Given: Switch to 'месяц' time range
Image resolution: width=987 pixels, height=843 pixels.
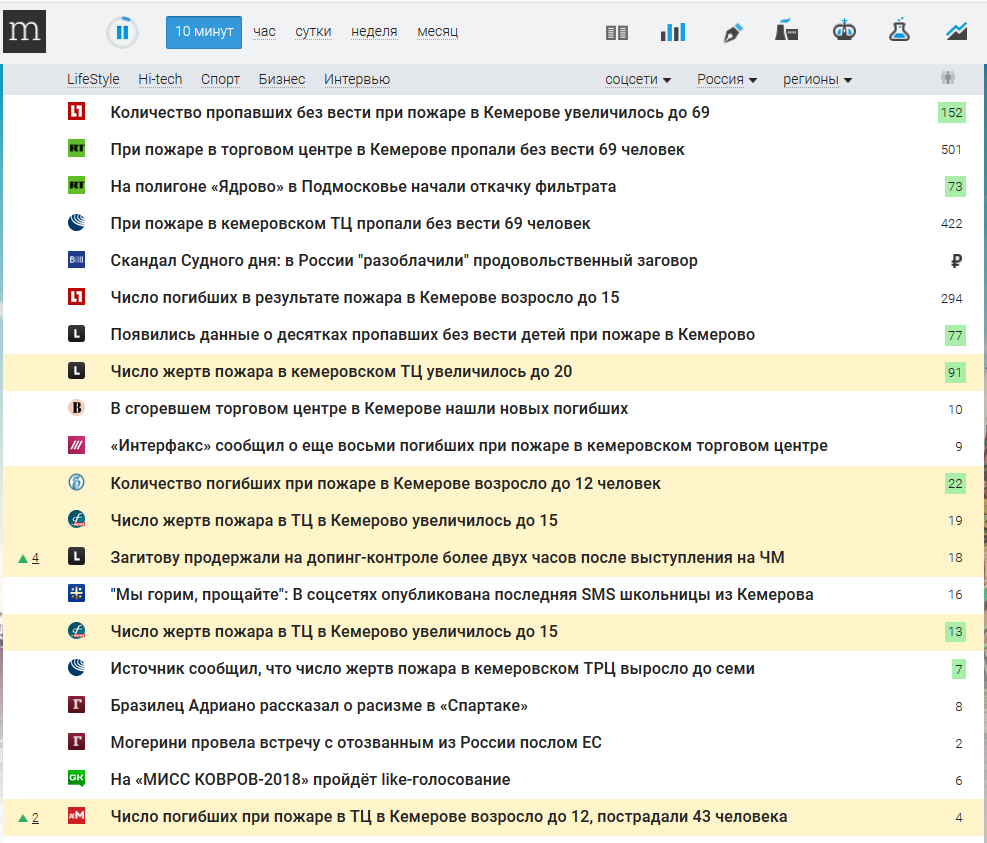Looking at the screenshot, I should click(x=437, y=31).
